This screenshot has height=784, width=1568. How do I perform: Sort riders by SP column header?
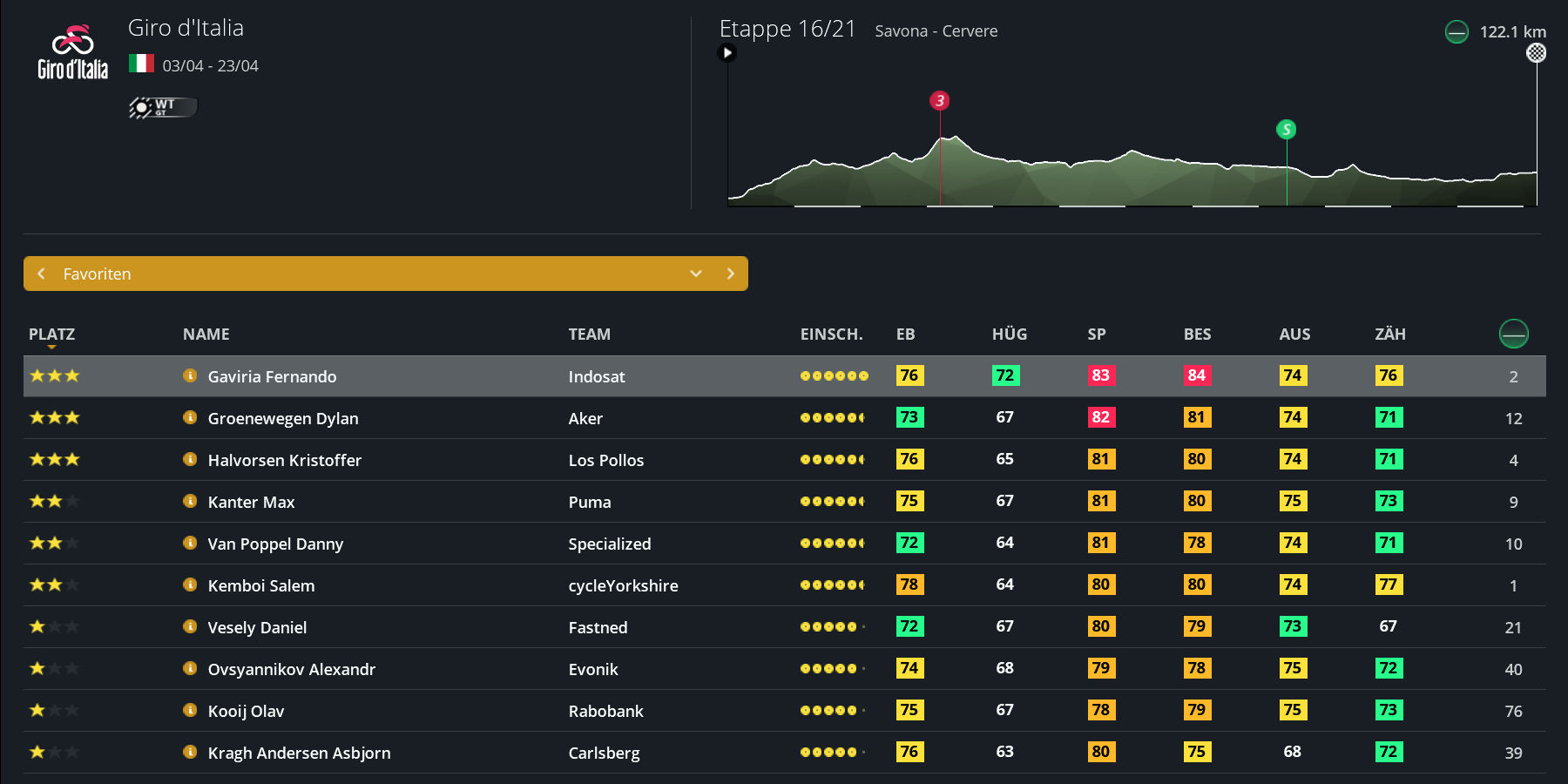tap(1096, 335)
